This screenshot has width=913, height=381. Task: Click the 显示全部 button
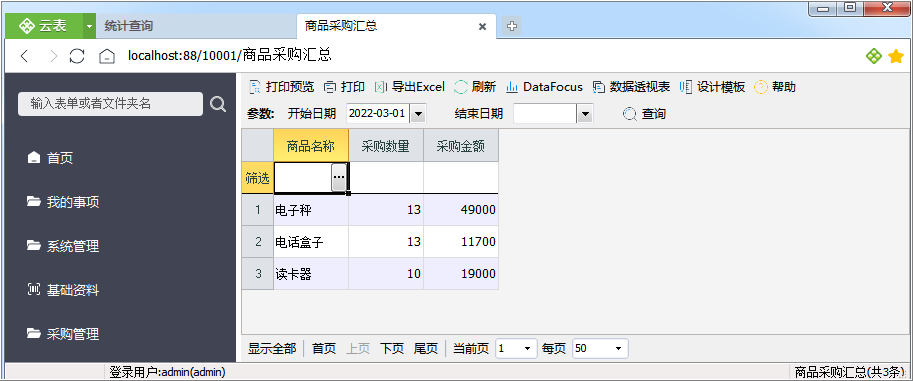point(272,348)
